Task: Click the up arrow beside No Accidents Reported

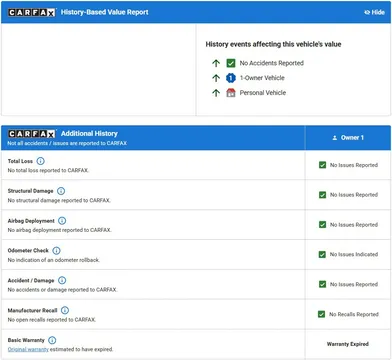Action: [x=216, y=63]
